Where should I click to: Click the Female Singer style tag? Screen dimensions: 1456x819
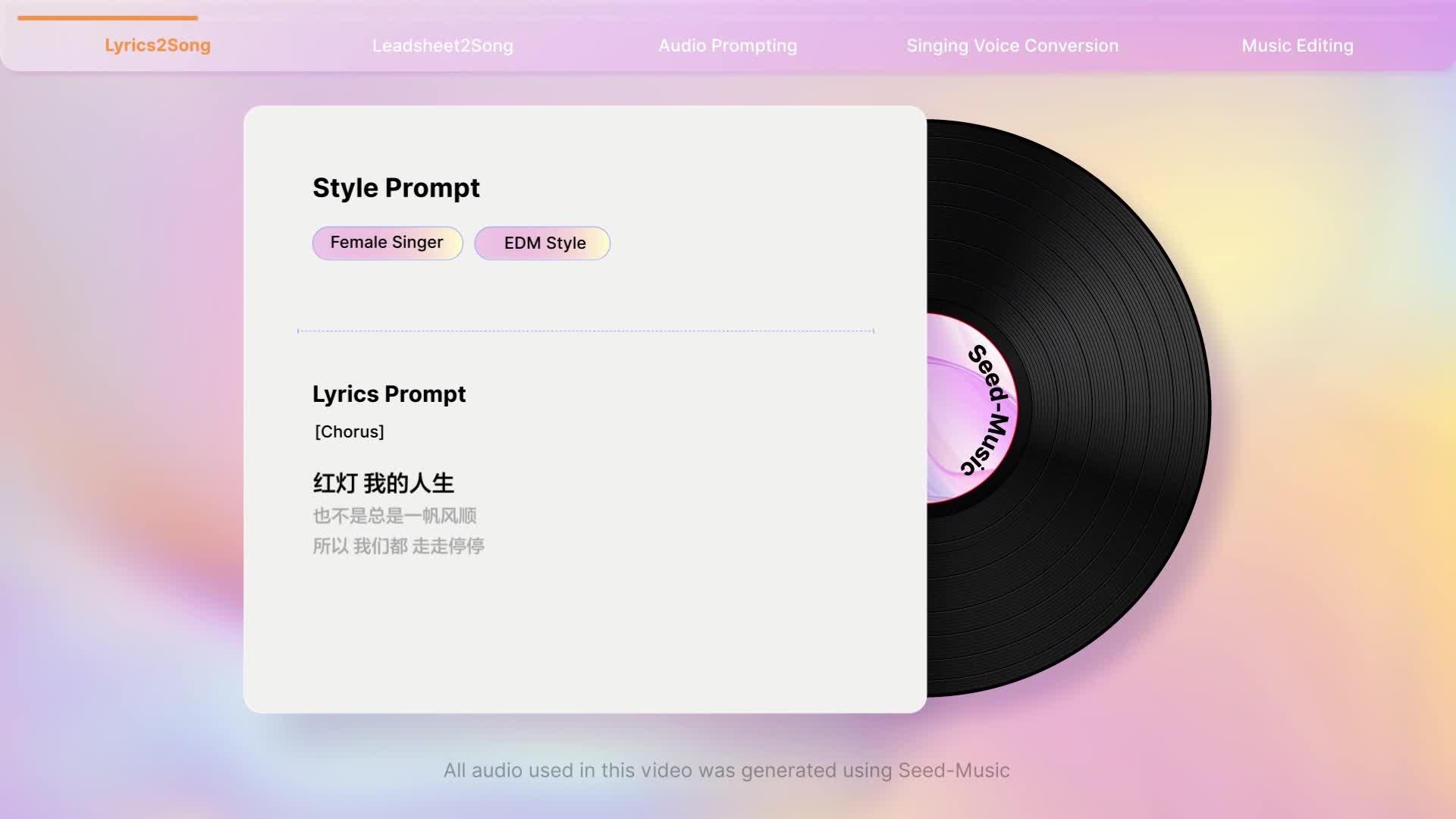click(387, 243)
